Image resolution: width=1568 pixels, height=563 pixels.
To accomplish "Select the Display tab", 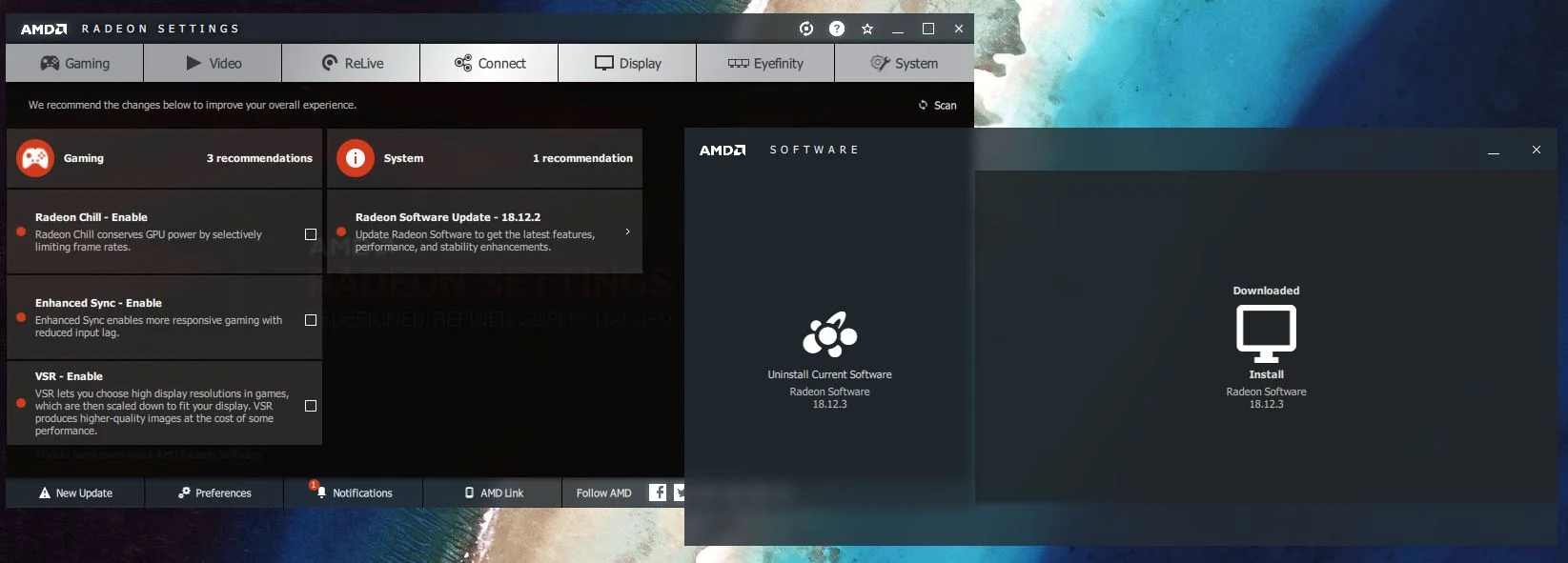I will point(627,63).
